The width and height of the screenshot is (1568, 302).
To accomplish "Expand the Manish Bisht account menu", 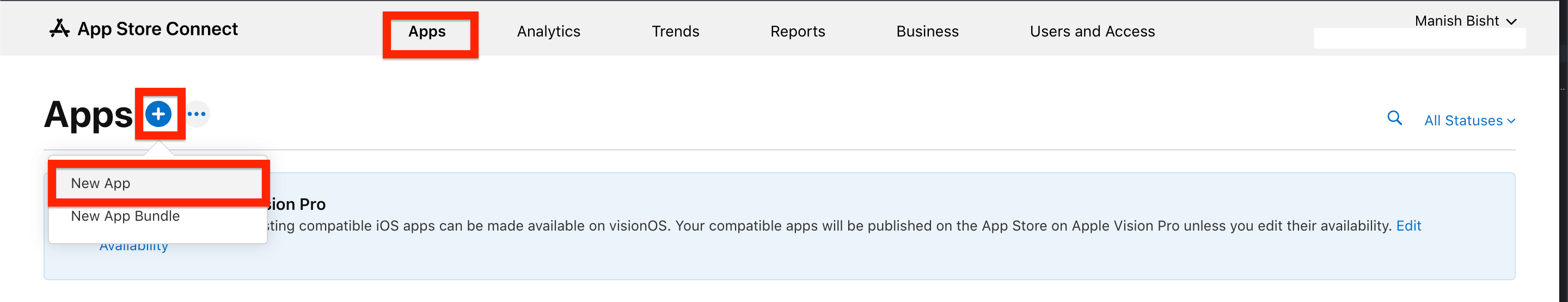I will point(1465,21).
